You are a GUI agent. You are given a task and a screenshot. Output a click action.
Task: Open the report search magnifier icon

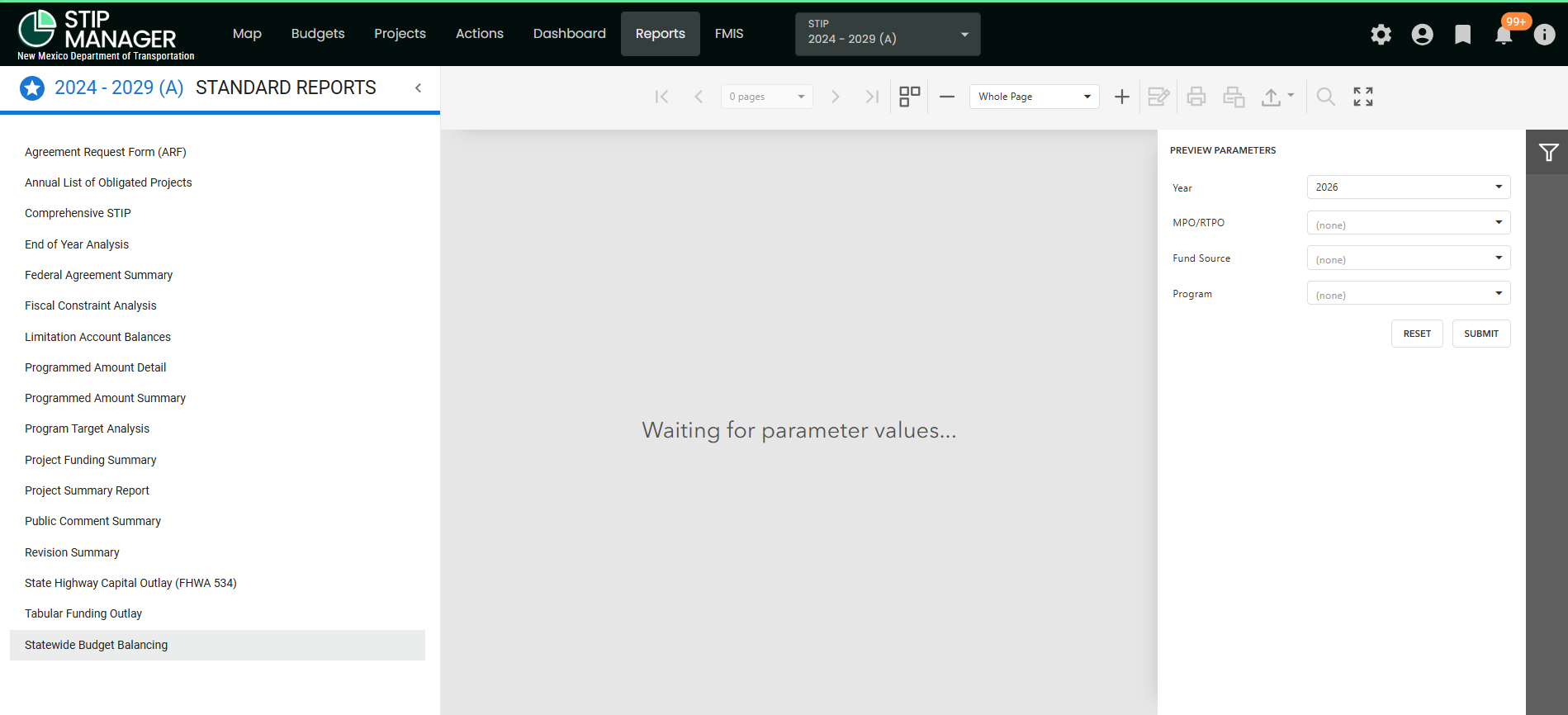(1325, 97)
